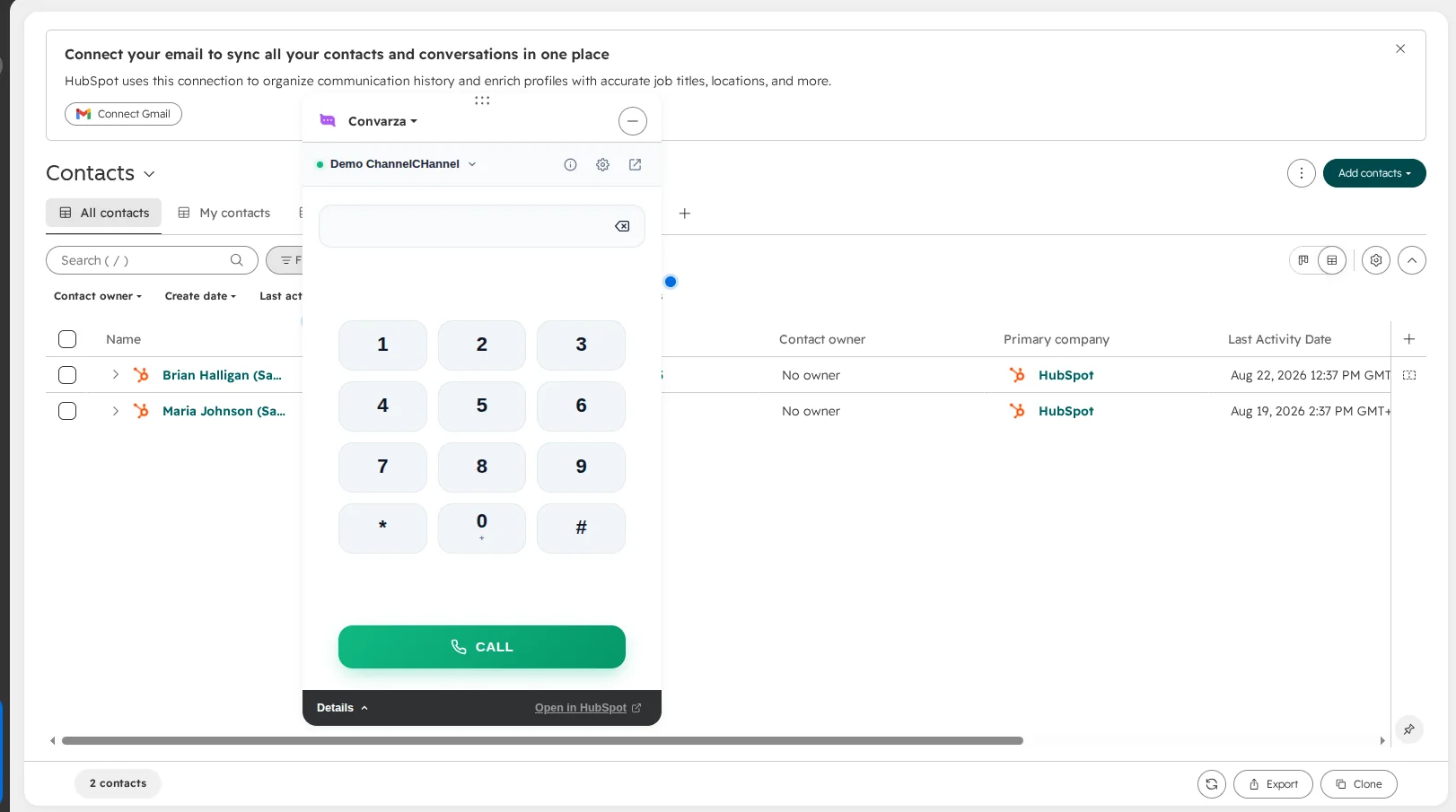Delete last digit with backspace icon
1456x812 pixels.
pyautogui.click(x=622, y=226)
